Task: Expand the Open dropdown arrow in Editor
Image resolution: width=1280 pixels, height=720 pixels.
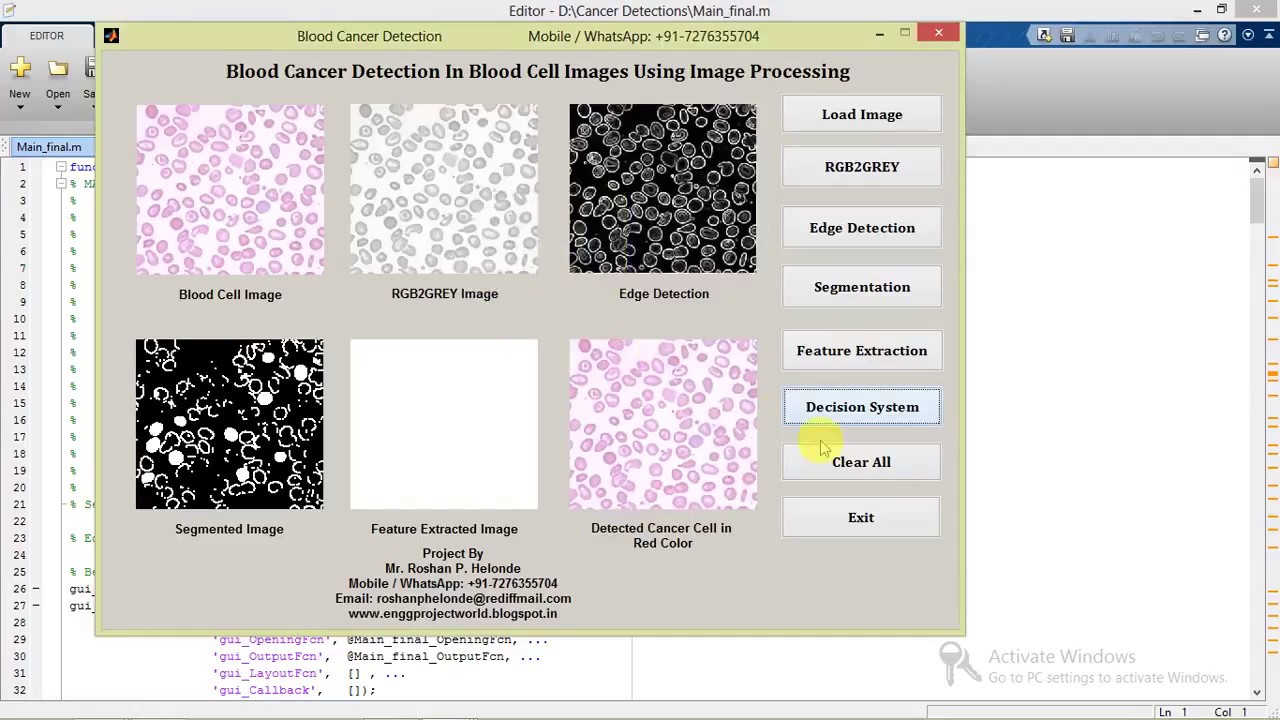Action: (58, 107)
